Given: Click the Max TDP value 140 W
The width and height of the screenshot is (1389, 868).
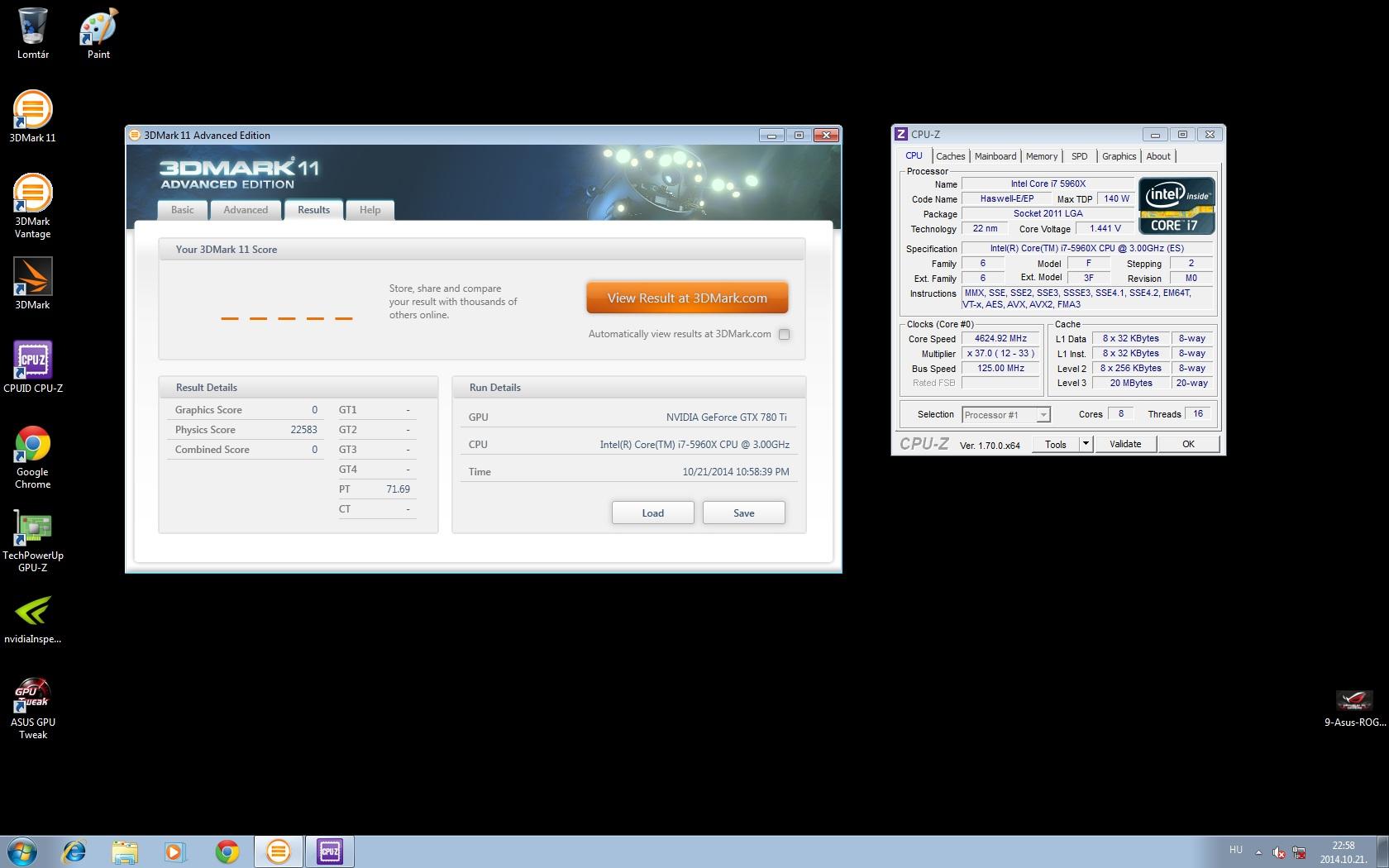Looking at the screenshot, I should tap(1116, 198).
